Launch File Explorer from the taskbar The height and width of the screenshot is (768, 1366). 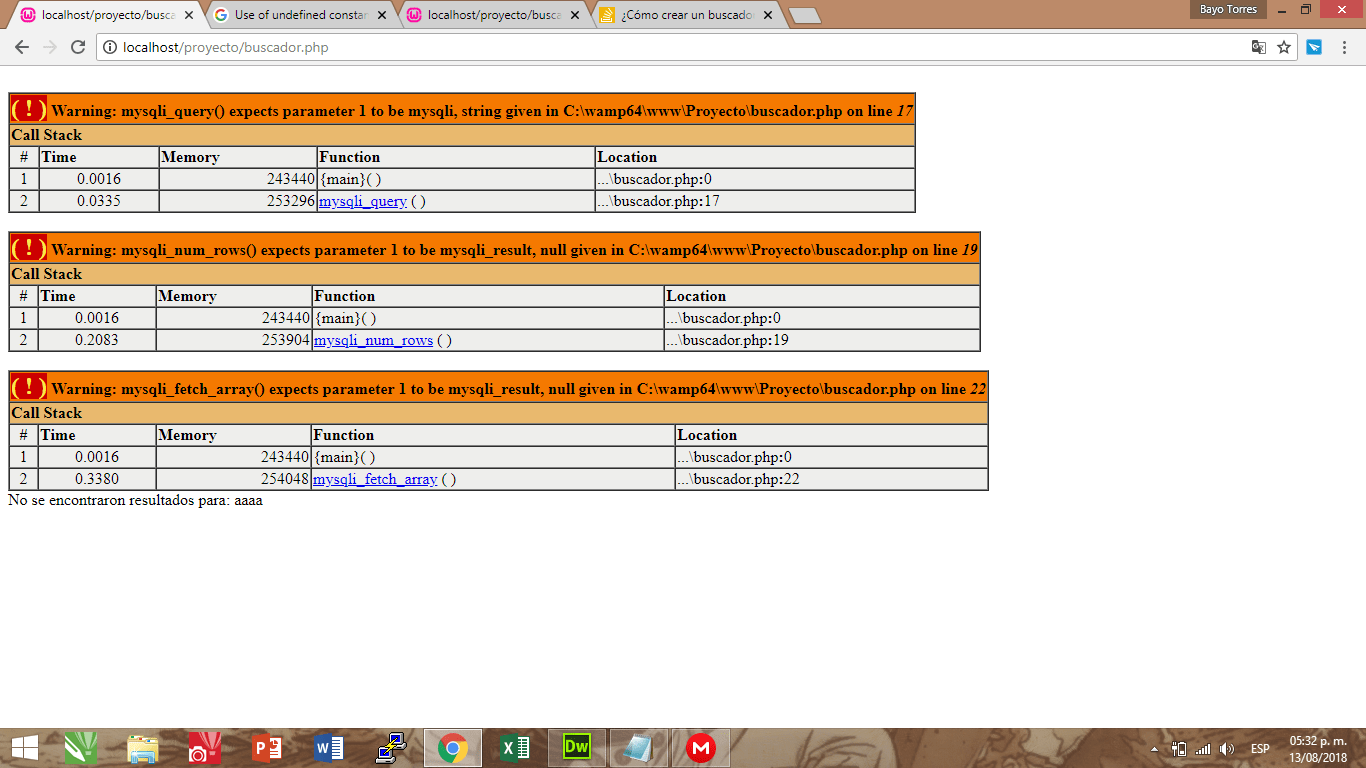[x=143, y=748]
